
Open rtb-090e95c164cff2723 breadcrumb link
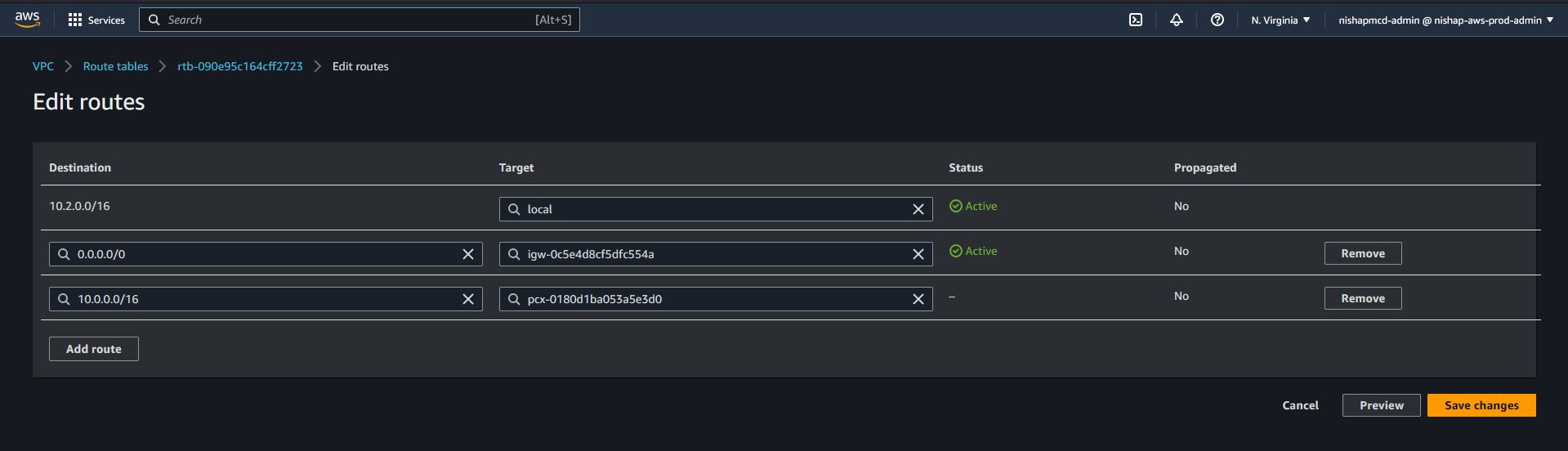pyautogui.click(x=239, y=66)
